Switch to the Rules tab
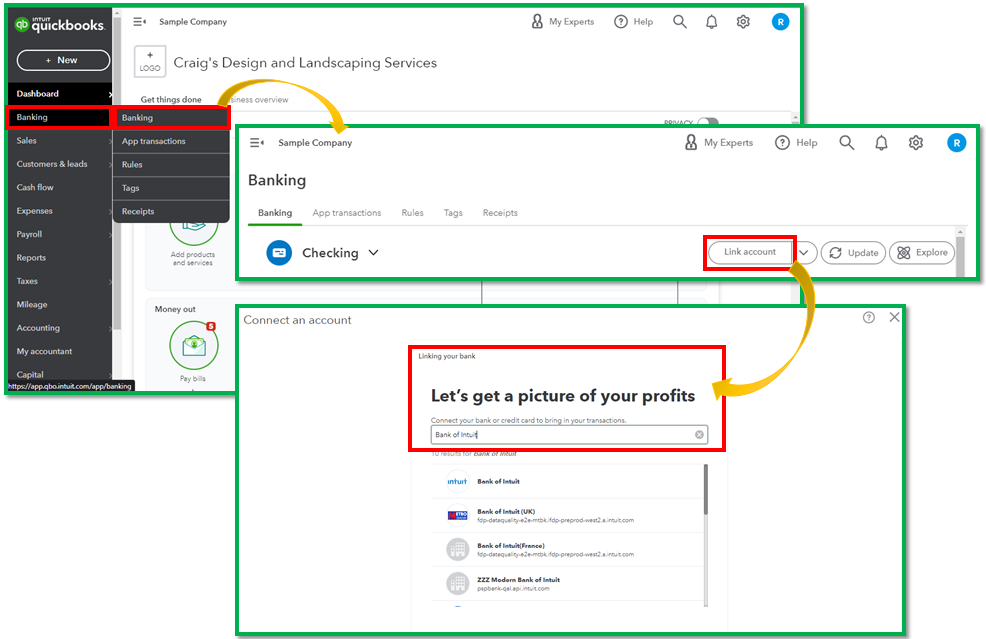The height and width of the screenshot is (639, 986). [x=413, y=213]
